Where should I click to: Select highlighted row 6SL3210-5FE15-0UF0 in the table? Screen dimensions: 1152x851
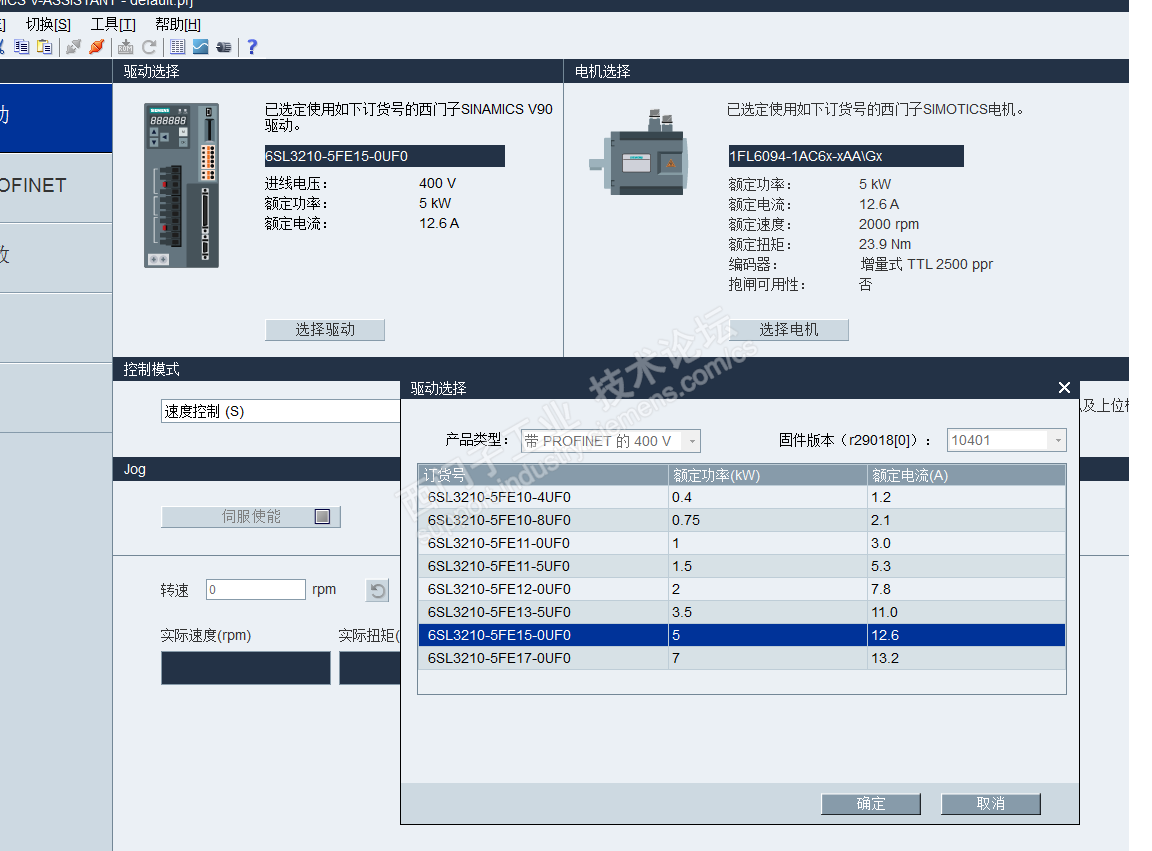742,635
